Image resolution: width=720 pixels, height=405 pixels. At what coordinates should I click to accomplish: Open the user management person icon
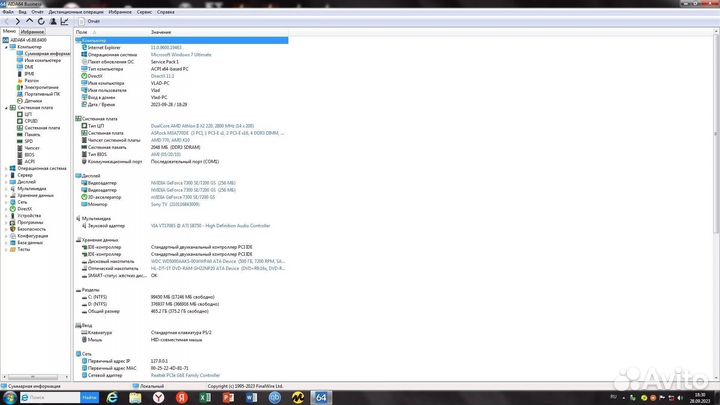pyautogui.click(x=53, y=20)
